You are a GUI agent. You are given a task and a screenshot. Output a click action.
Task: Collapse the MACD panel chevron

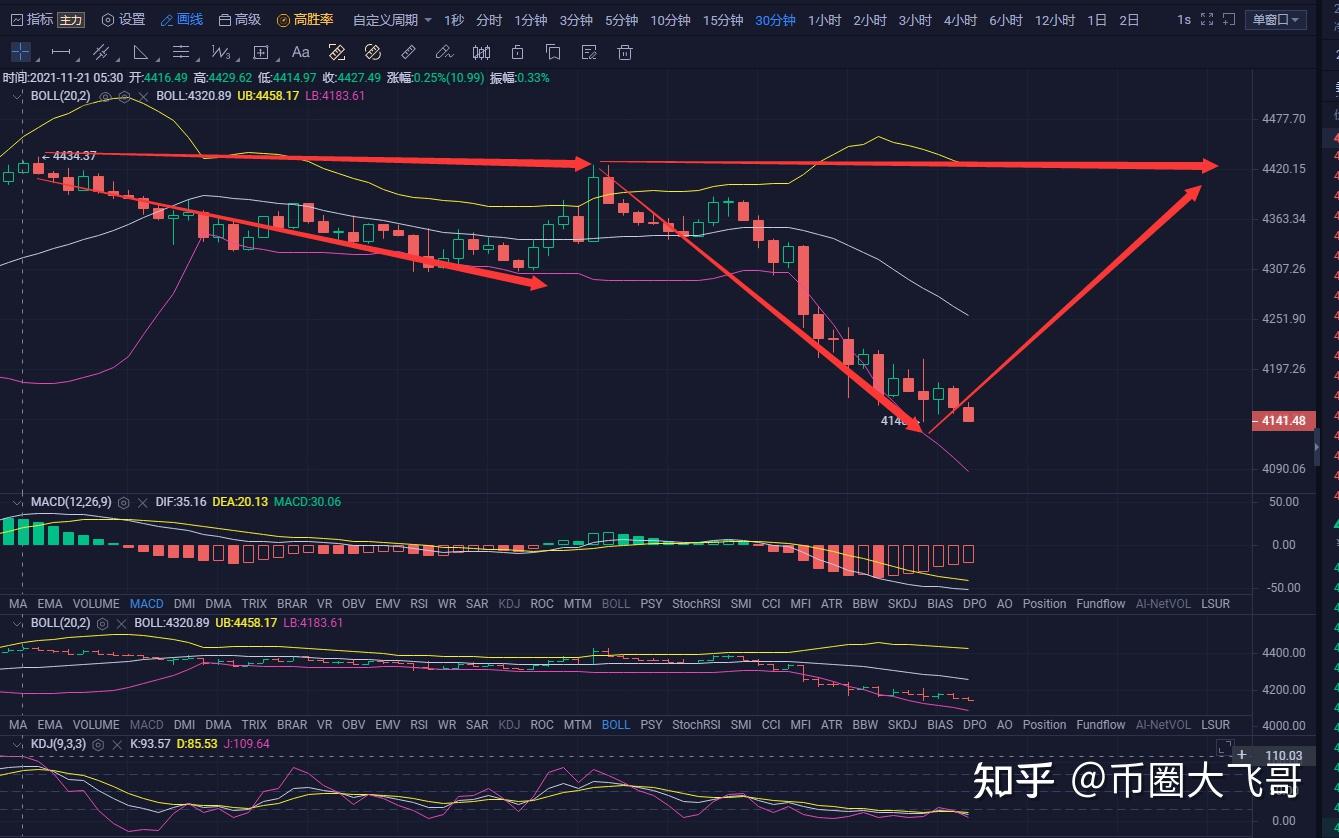click(17, 502)
